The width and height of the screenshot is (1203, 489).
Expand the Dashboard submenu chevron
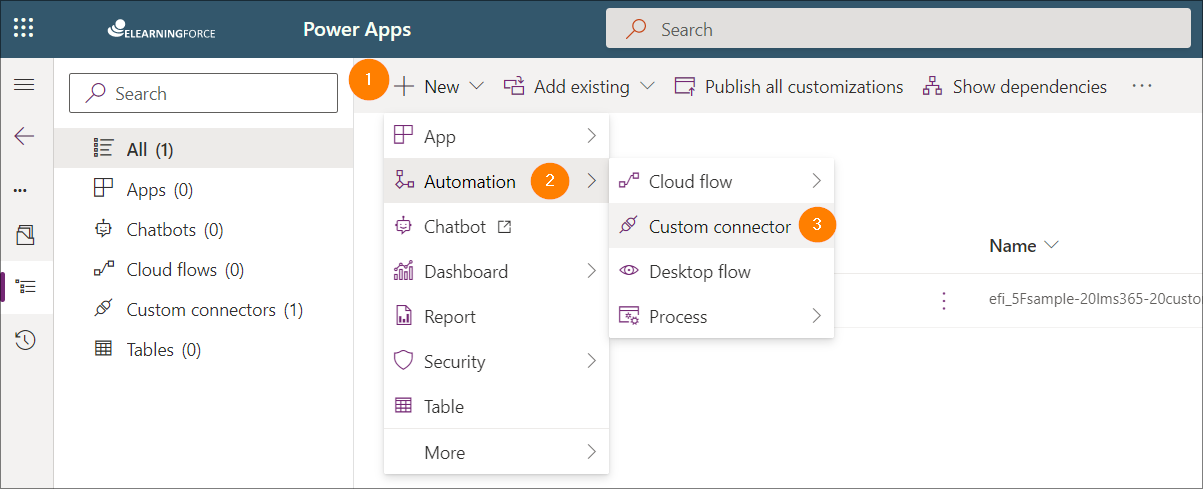[x=592, y=271]
